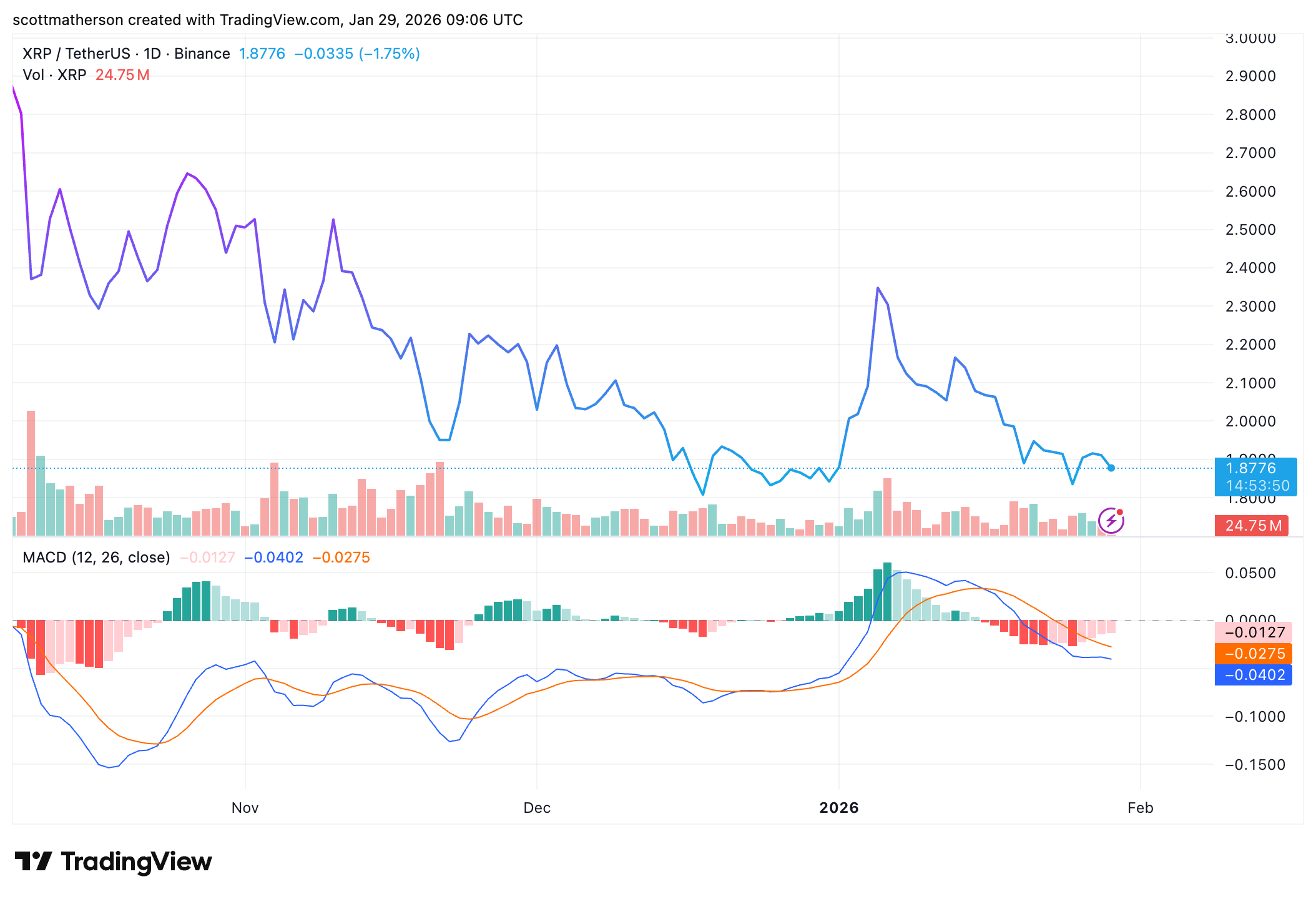Click the orange -0.0275 signal value tag
The image size is (1316, 899).
(1254, 654)
